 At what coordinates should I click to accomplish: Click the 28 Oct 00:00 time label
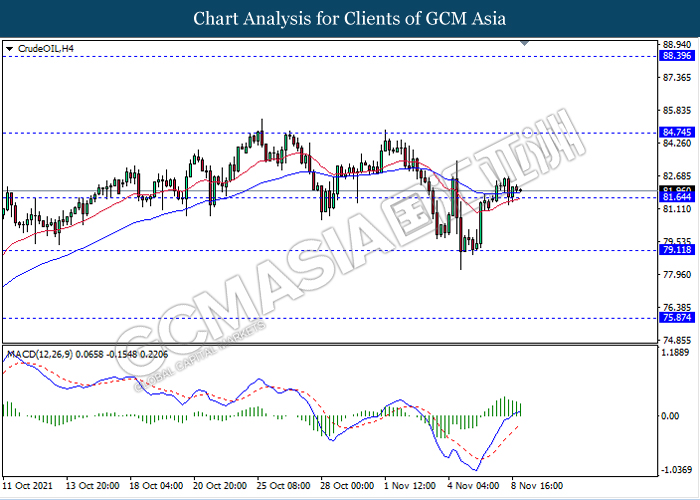pos(348,486)
